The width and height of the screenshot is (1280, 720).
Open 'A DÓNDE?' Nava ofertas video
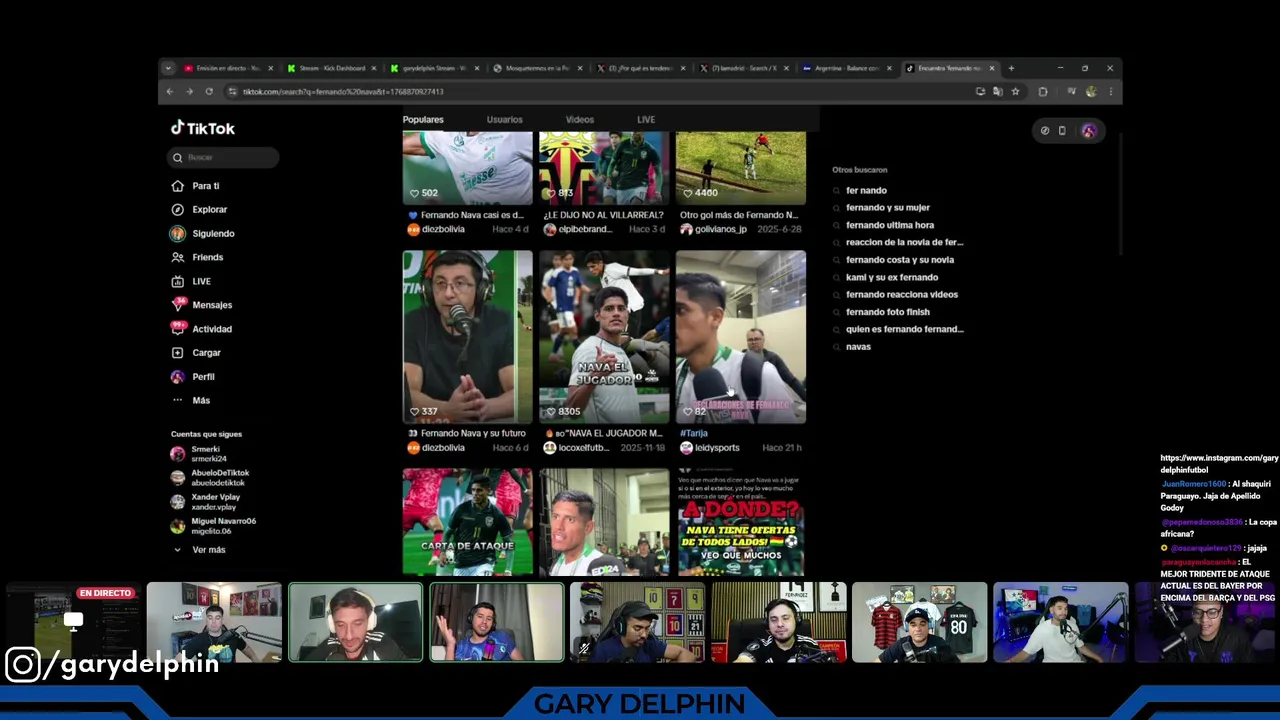[x=741, y=522]
